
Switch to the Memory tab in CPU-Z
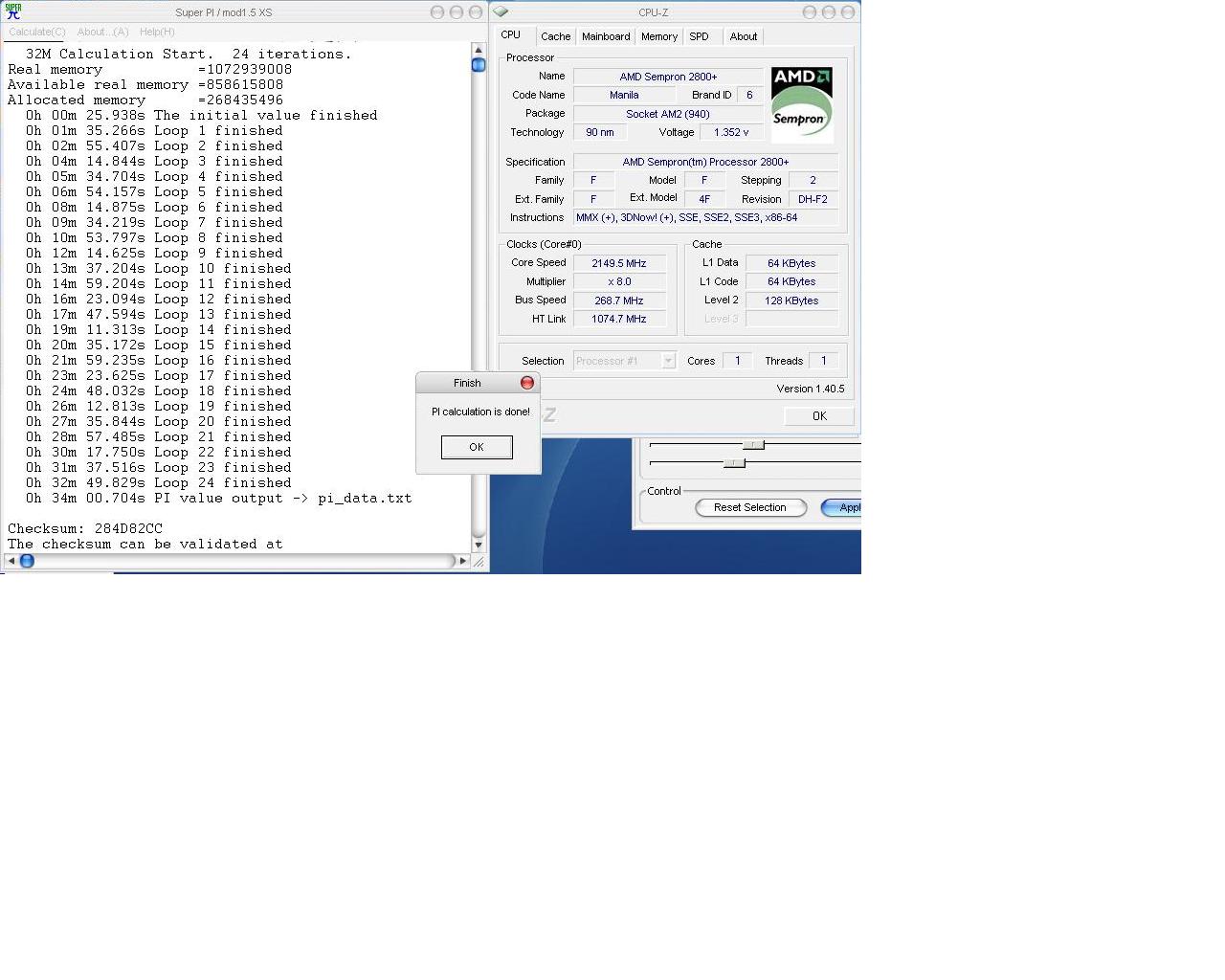pos(659,36)
